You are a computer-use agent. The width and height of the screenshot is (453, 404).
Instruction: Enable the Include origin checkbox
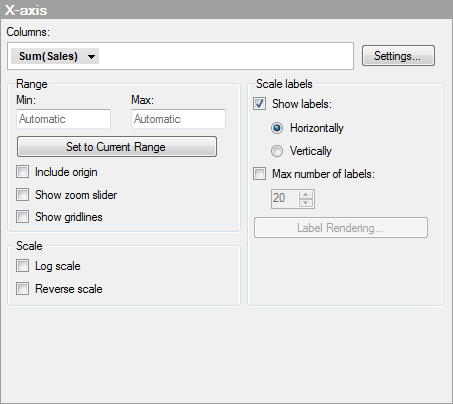pos(22,172)
